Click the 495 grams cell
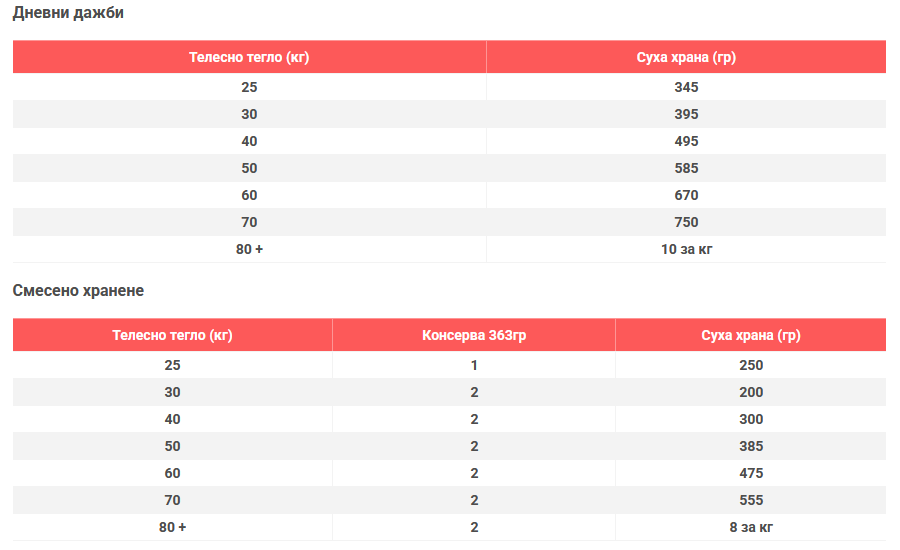900x550 pixels. pyautogui.click(x=686, y=141)
